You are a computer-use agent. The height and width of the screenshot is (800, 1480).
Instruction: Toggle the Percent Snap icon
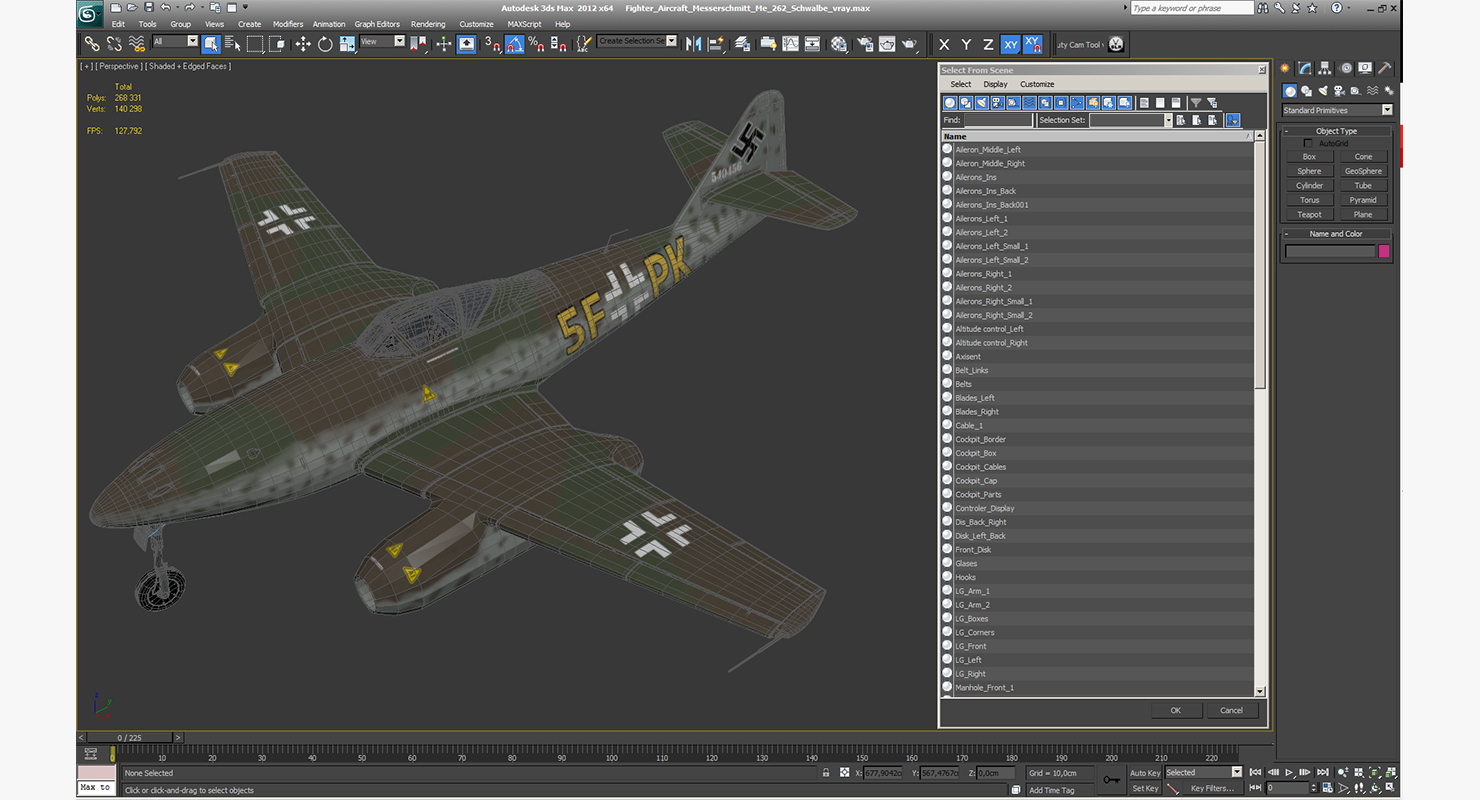[536, 44]
